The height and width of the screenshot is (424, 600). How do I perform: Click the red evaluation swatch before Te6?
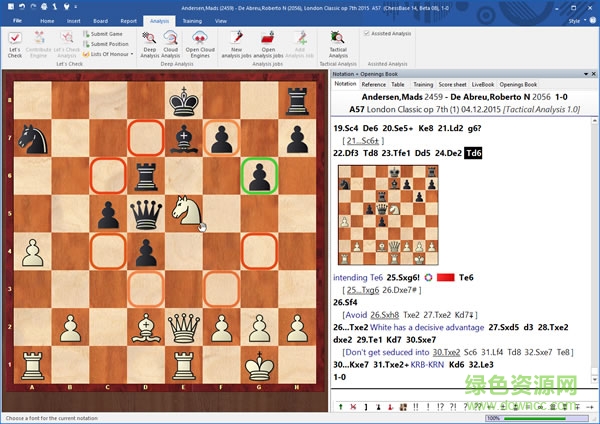(445, 277)
